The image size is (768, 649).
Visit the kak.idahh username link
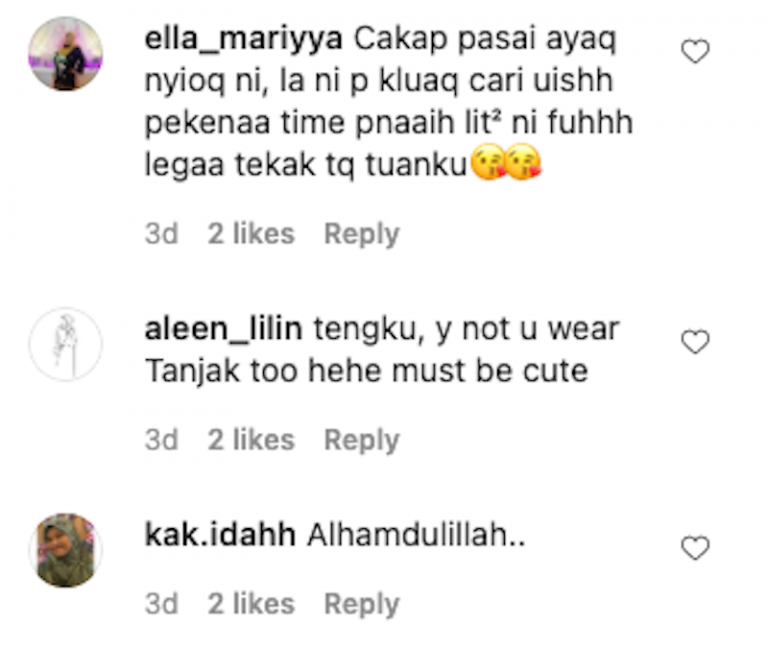[x=220, y=534]
